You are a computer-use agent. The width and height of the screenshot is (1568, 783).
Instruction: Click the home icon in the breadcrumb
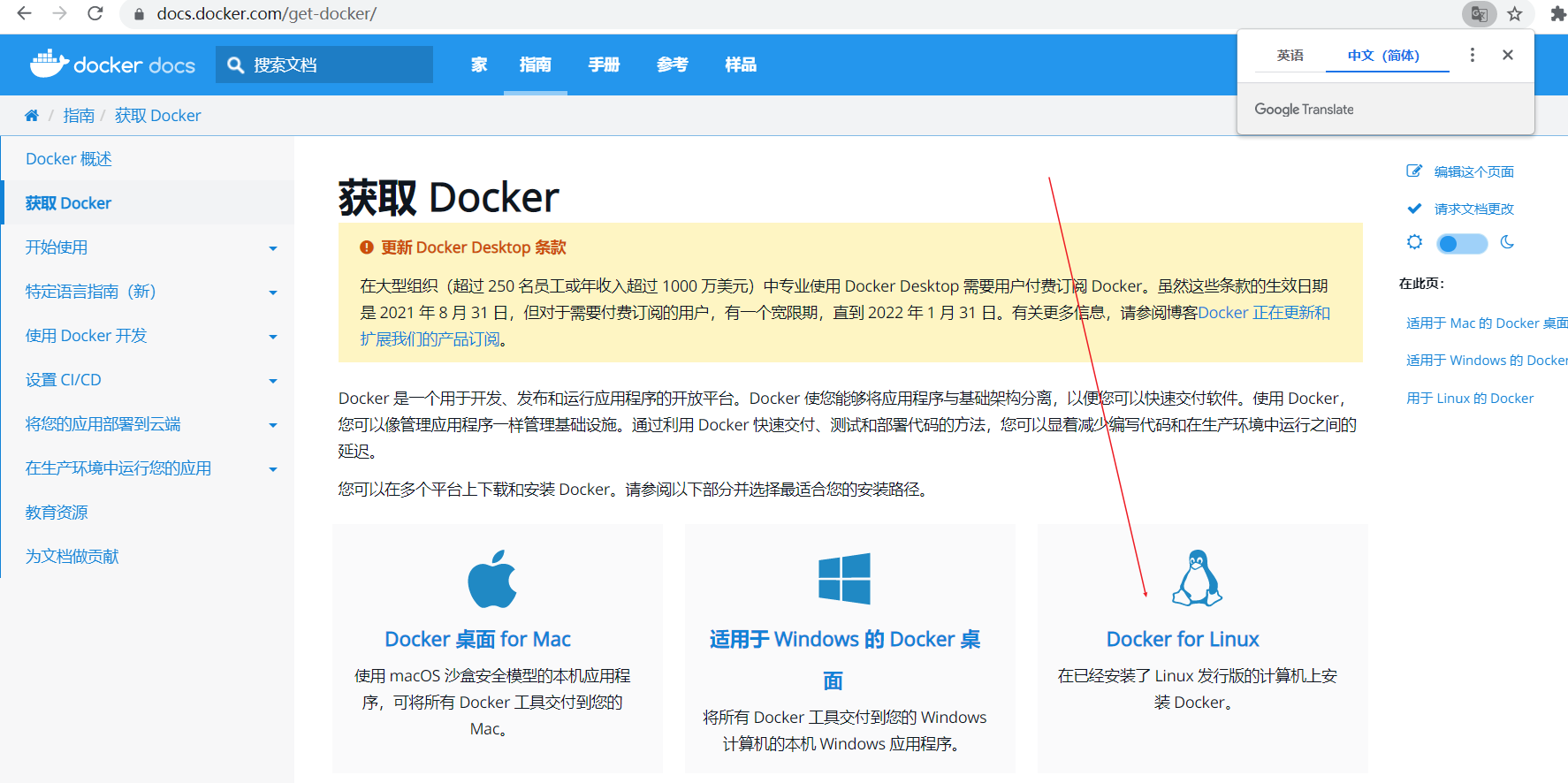32,116
